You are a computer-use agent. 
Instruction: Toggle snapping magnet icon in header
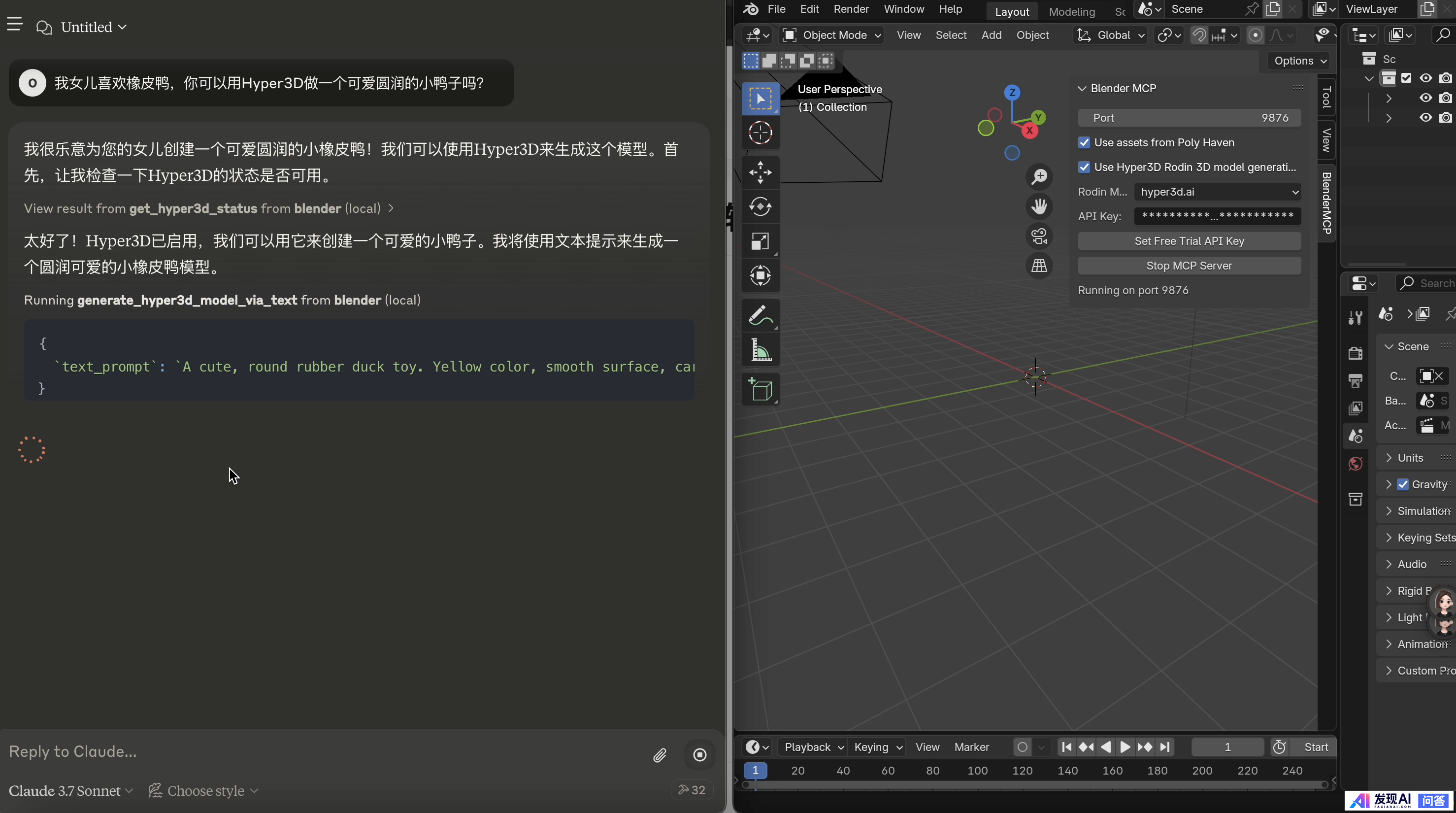[1198, 35]
